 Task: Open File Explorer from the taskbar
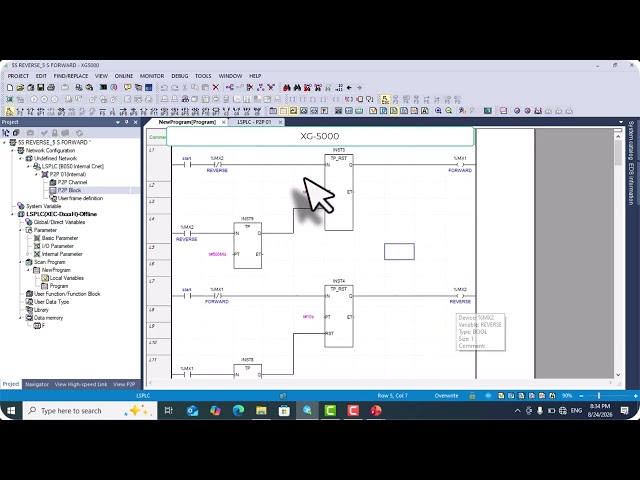(x=261, y=411)
